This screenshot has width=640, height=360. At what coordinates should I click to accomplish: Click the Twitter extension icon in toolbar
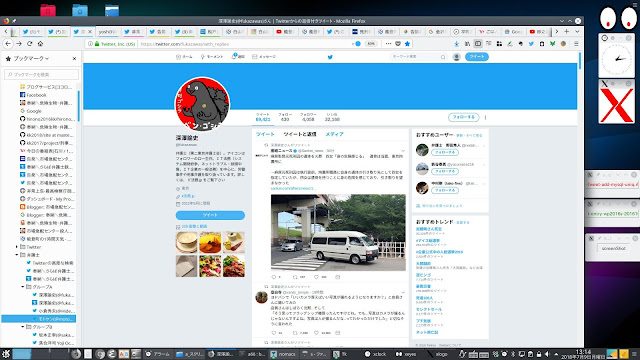click(531, 44)
